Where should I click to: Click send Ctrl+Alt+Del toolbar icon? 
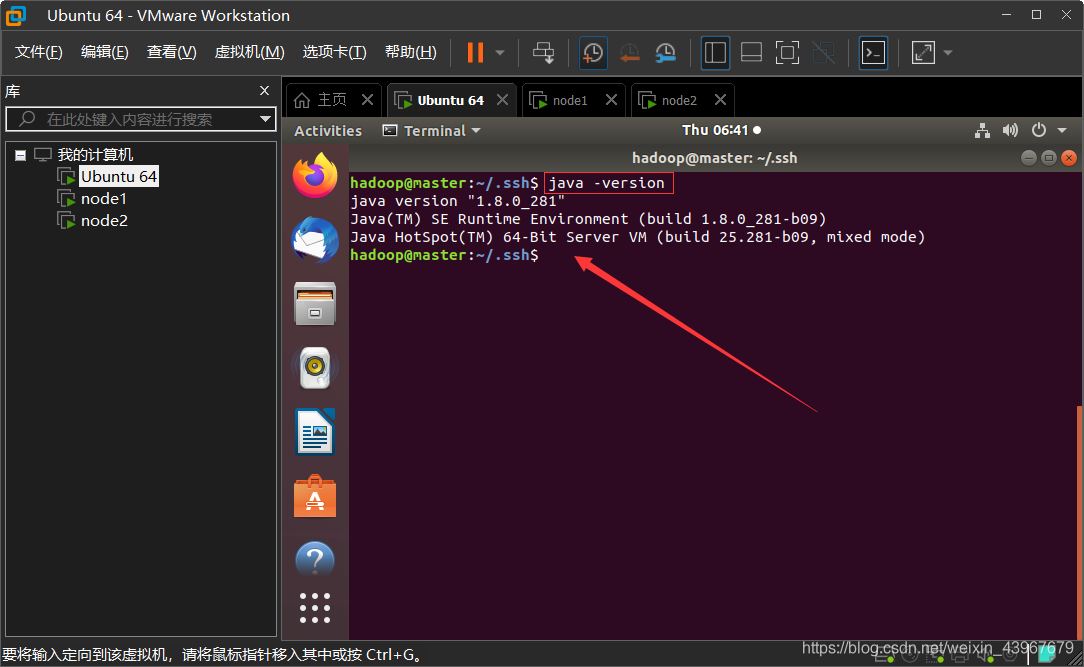[x=543, y=52]
